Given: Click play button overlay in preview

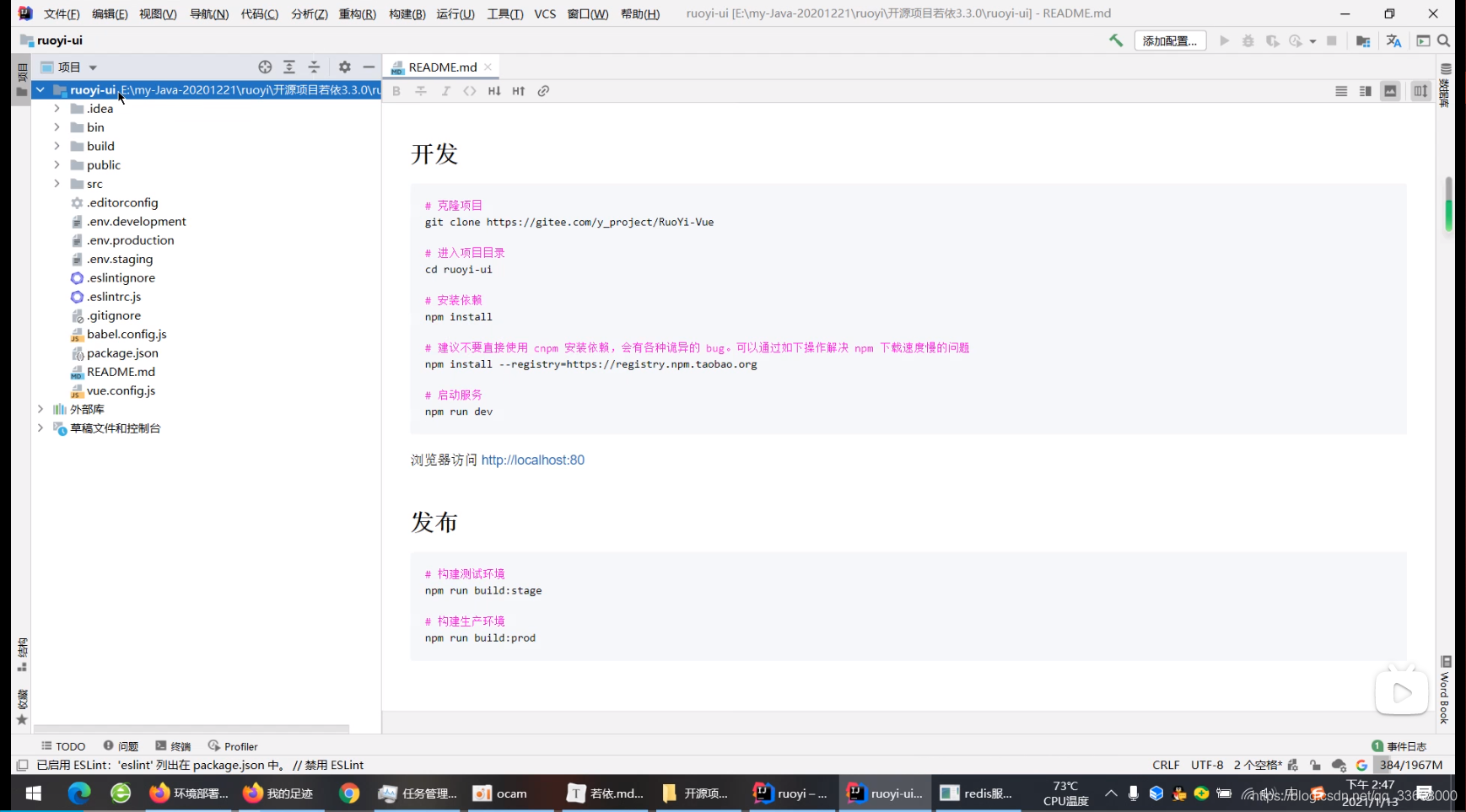Looking at the screenshot, I should 1401,692.
